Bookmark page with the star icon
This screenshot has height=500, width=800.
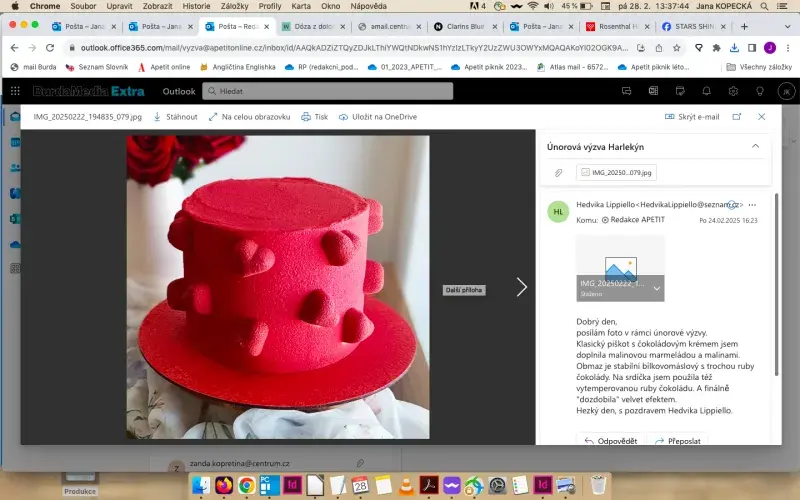click(x=716, y=47)
